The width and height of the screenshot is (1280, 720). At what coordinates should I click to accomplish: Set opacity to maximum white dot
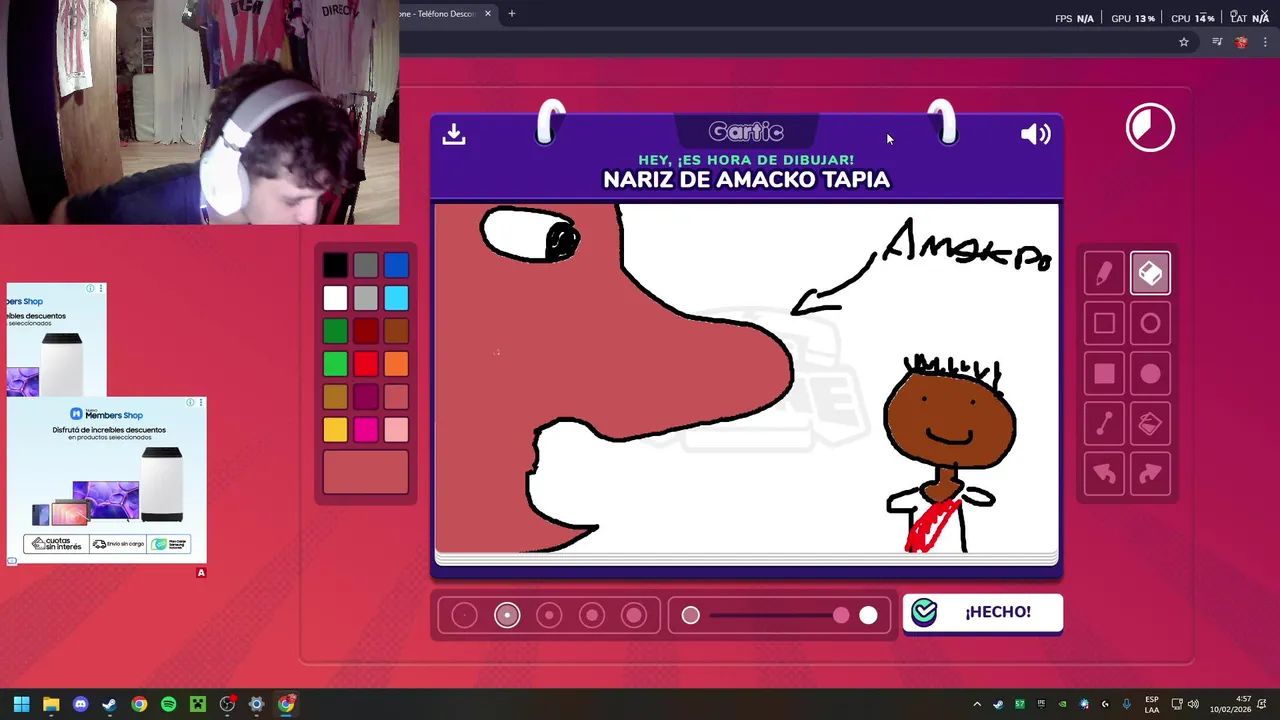868,615
